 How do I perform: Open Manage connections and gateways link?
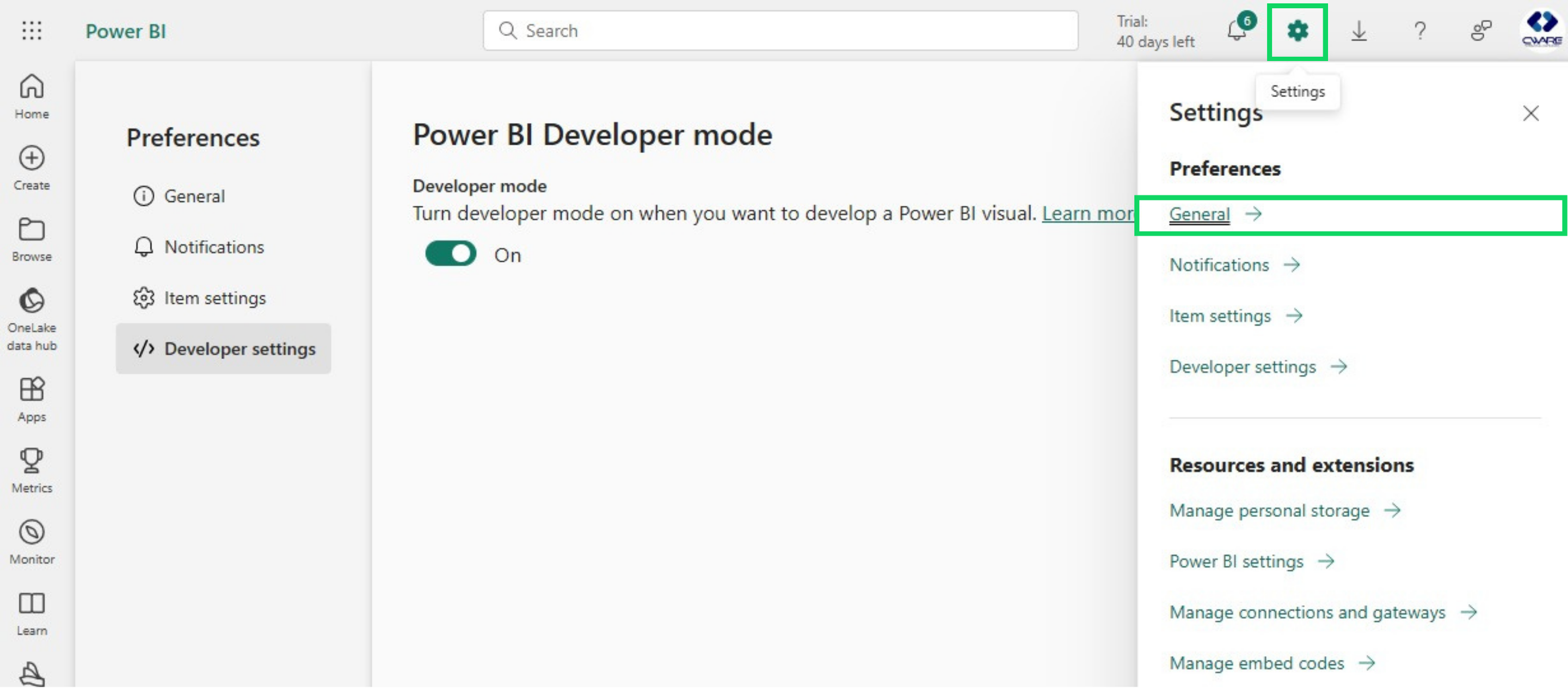tap(1307, 612)
